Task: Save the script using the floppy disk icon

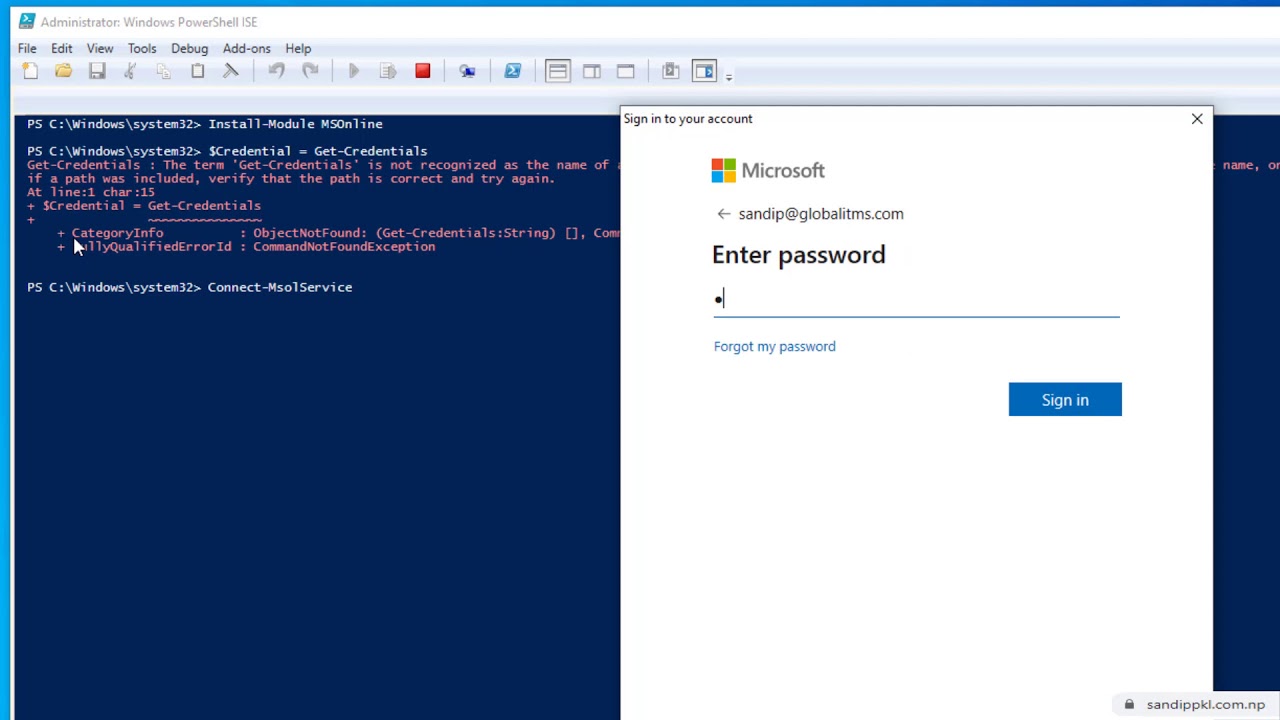Action: [x=97, y=71]
